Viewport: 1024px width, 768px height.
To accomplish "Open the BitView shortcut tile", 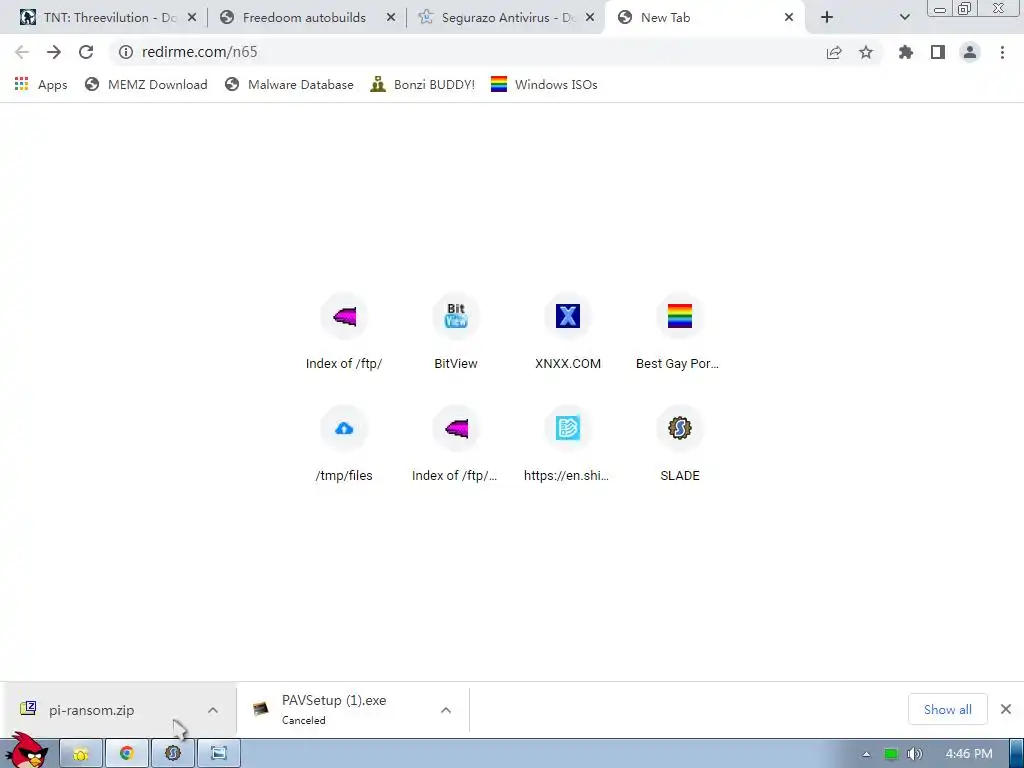I will tap(456, 333).
